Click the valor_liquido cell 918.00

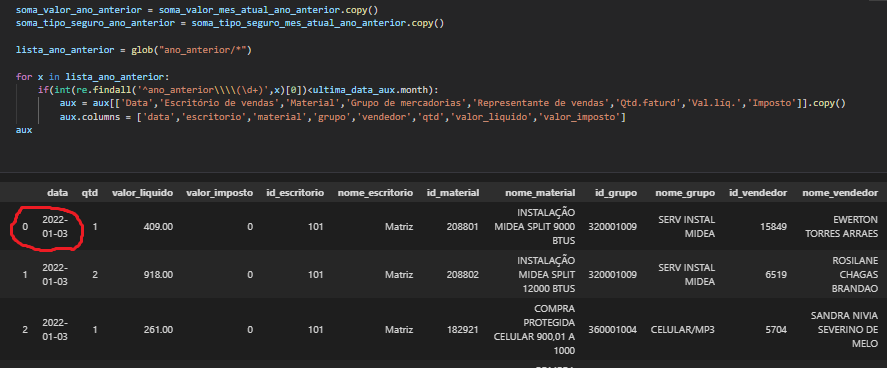click(x=158, y=275)
